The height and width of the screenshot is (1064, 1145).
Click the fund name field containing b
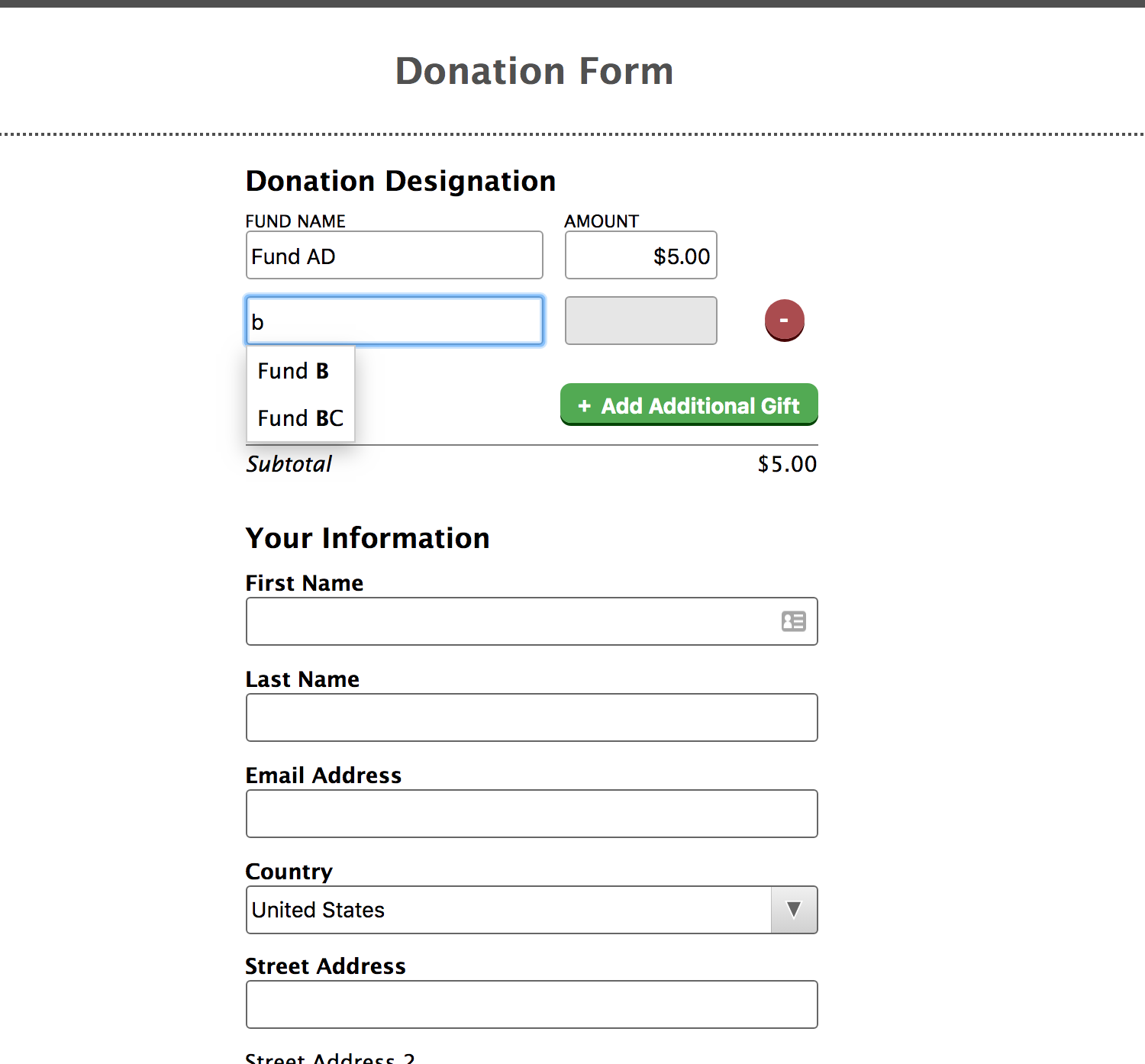395,321
